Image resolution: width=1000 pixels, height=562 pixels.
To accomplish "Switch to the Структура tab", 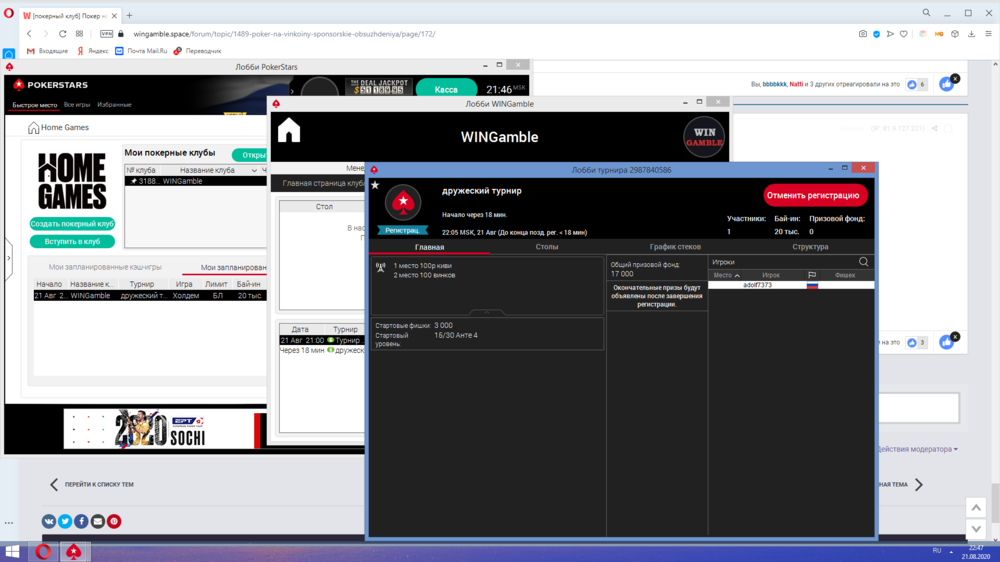I will (810, 246).
